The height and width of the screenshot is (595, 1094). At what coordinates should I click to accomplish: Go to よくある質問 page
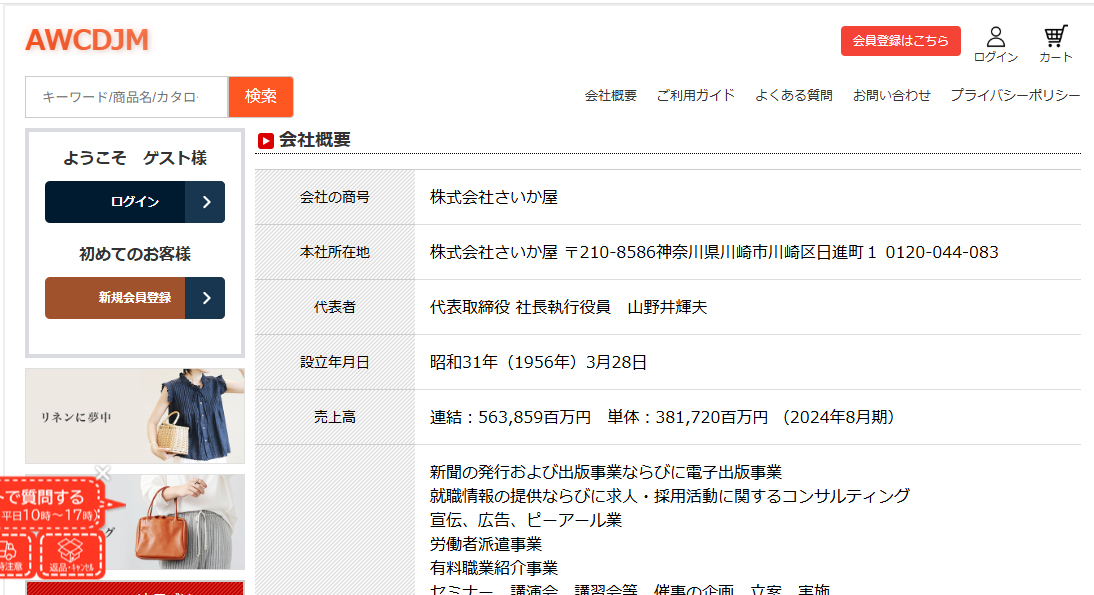point(793,96)
